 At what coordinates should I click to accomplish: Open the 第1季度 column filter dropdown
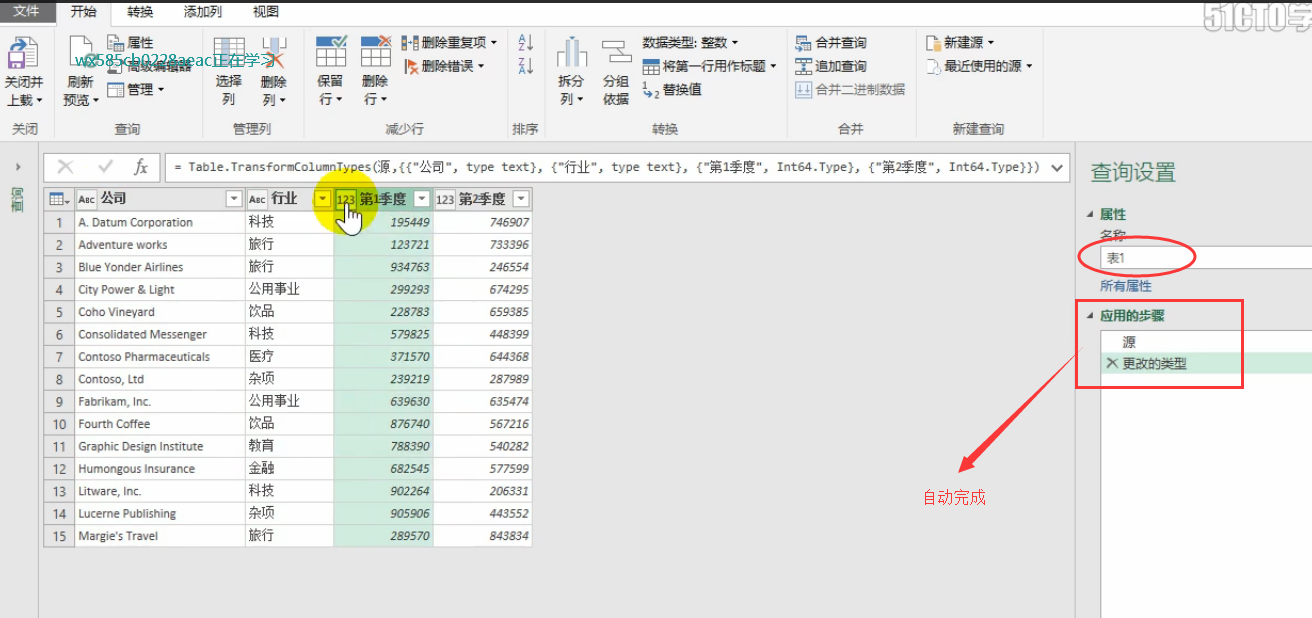pos(422,199)
